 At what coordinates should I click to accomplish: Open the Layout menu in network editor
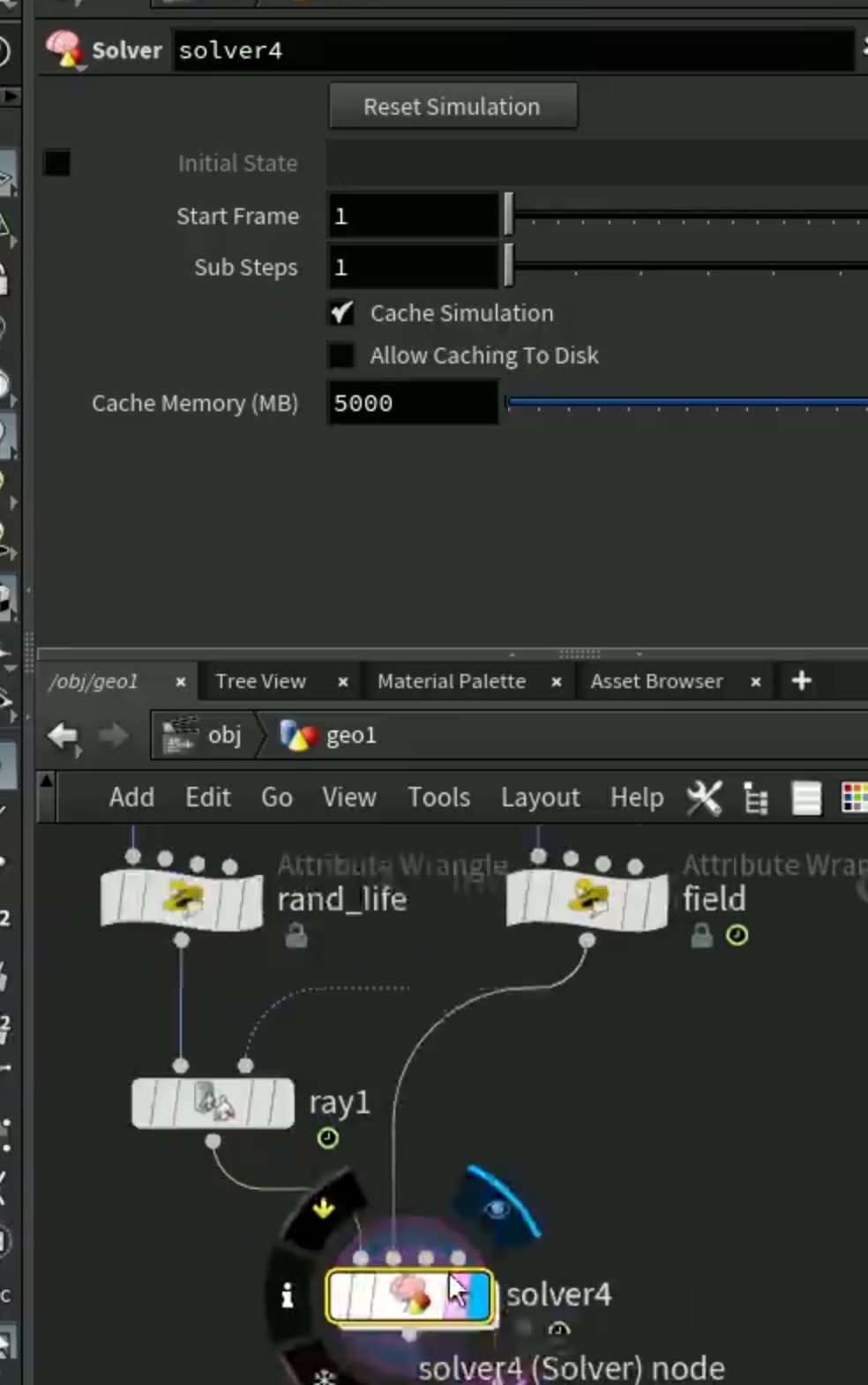541,797
